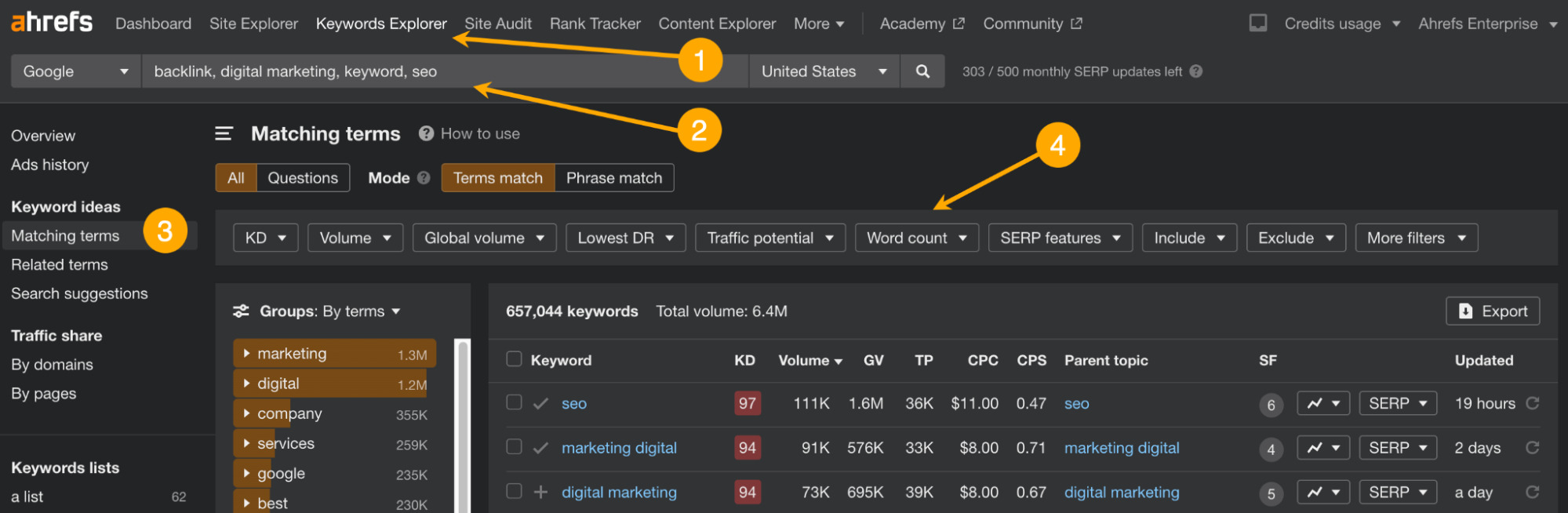Select the All filter toggle
The width and height of the screenshot is (1568, 513).
click(236, 178)
